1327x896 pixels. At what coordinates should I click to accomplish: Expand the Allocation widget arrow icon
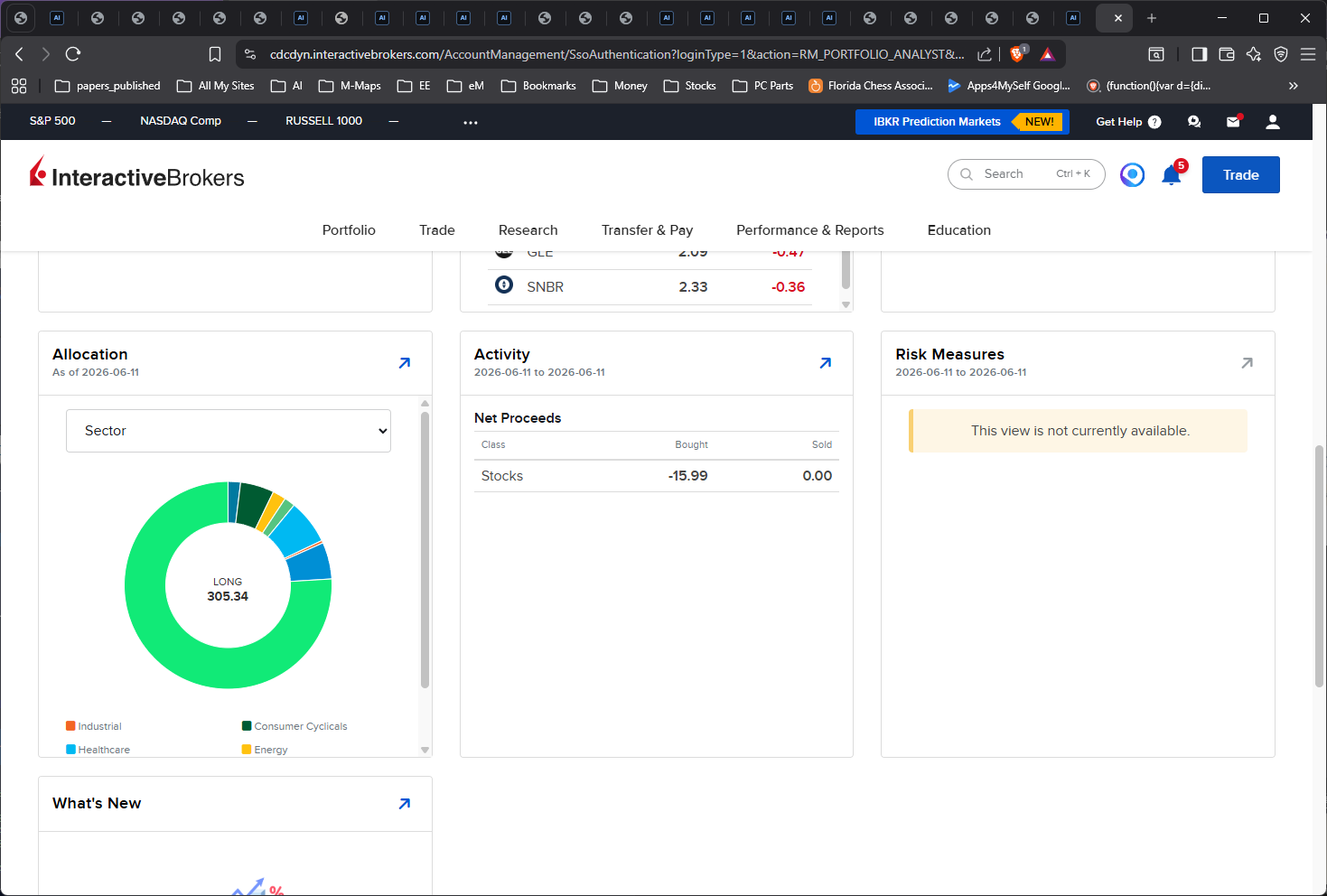pos(405,363)
